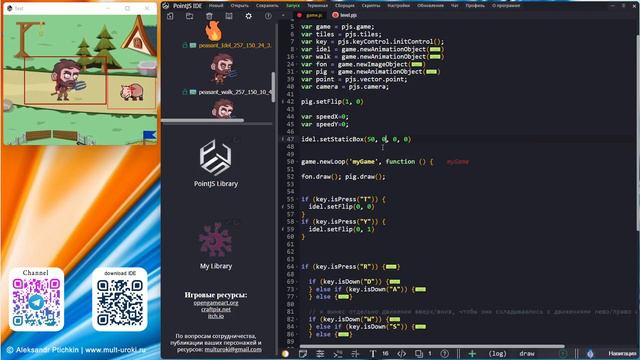Open the Настройки menu
640x360 pixels.
398,6
